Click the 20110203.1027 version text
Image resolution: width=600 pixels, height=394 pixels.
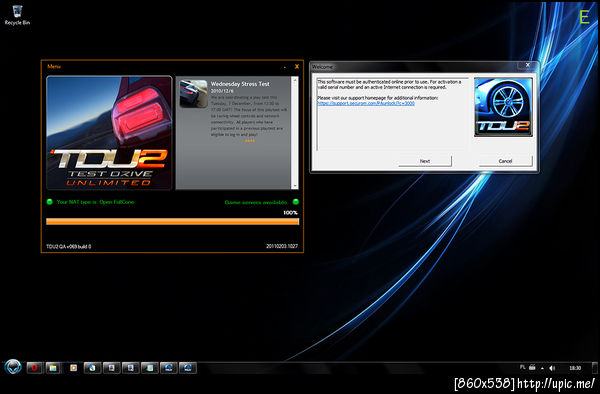(x=282, y=246)
